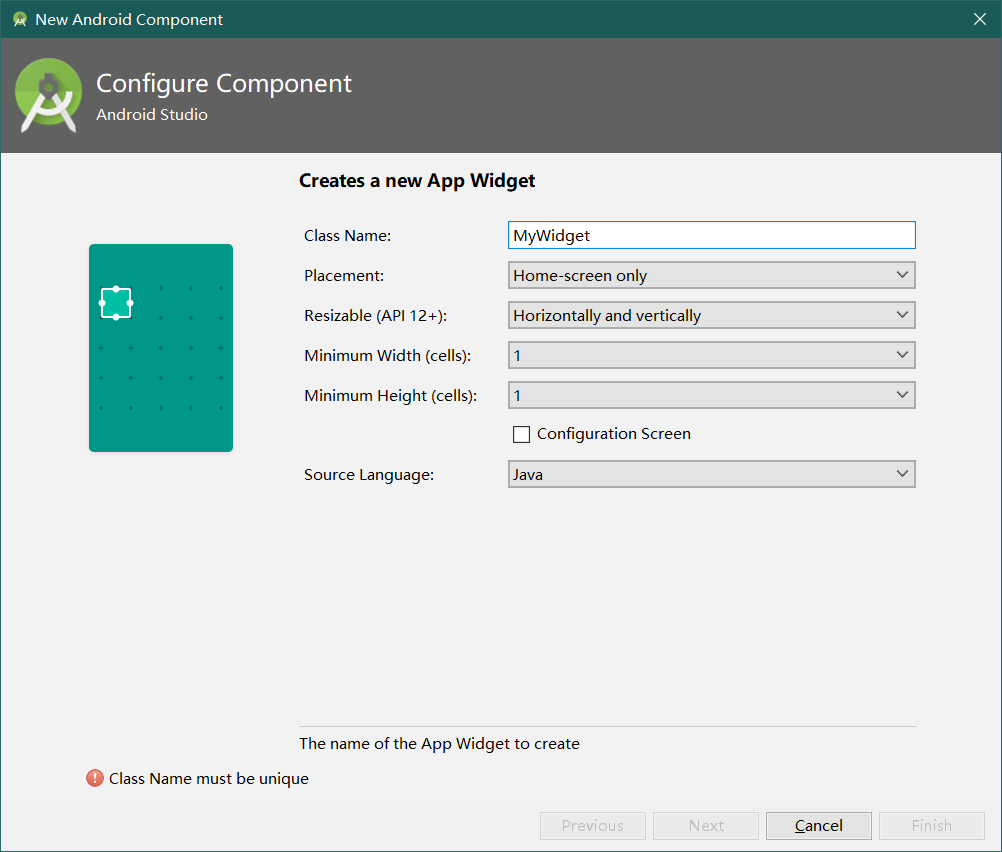Enable the Configuration Screen checkbox
Screen dimensions: 1002x852
click(521, 435)
